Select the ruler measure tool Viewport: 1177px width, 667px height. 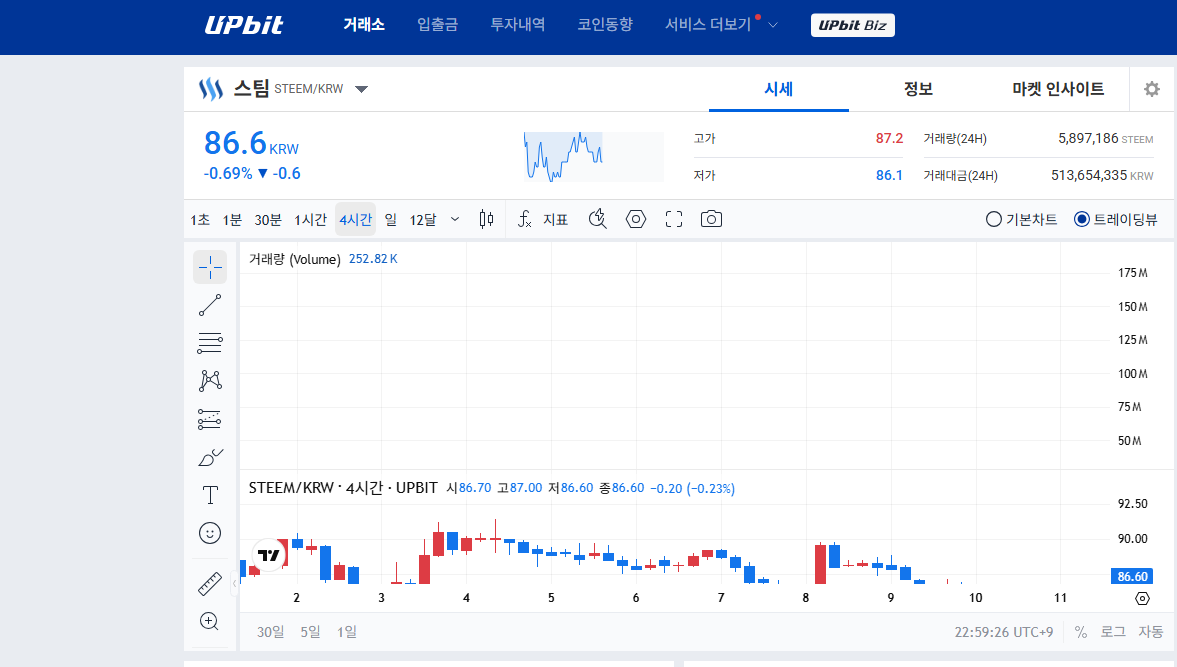[x=210, y=584]
